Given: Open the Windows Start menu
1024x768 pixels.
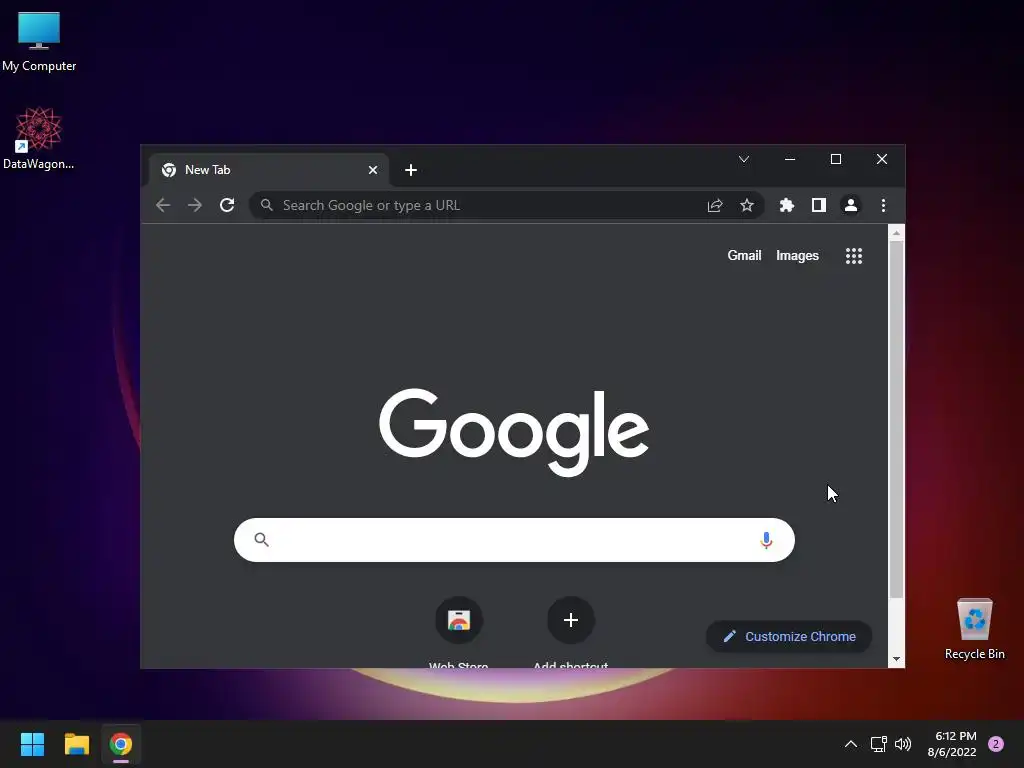Looking at the screenshot, I should [32, 744].
